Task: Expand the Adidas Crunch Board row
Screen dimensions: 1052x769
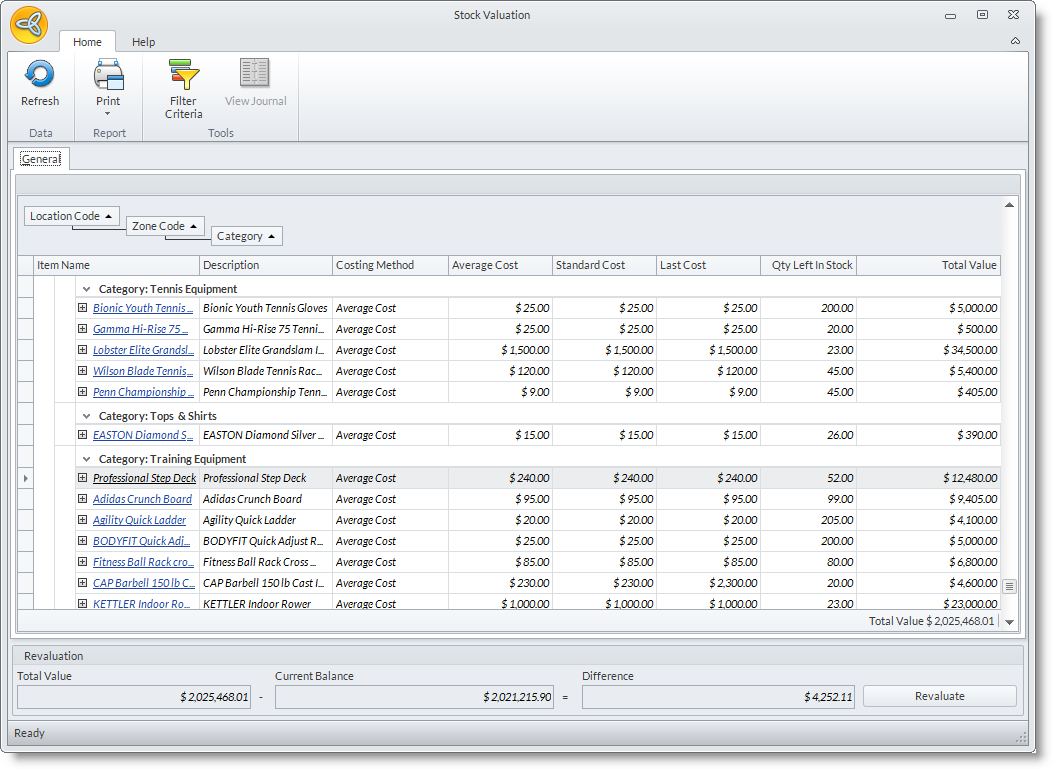Action: coord(83,499)
